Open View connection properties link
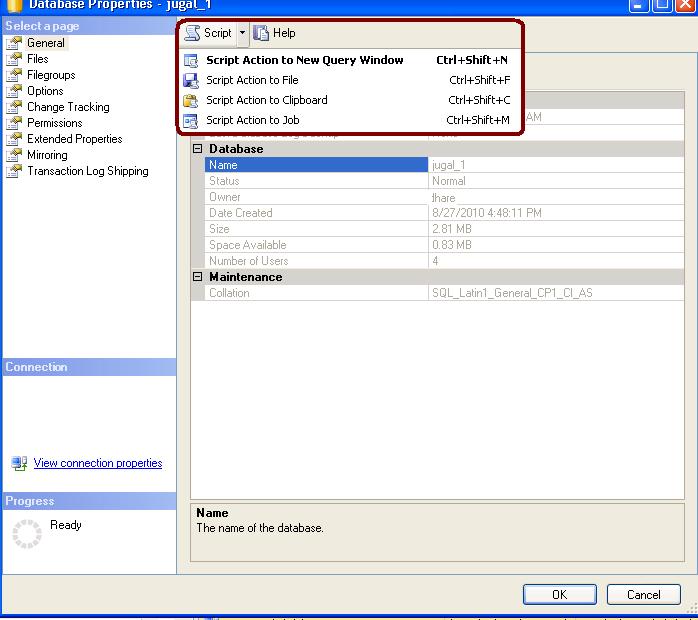 (98, 463)
